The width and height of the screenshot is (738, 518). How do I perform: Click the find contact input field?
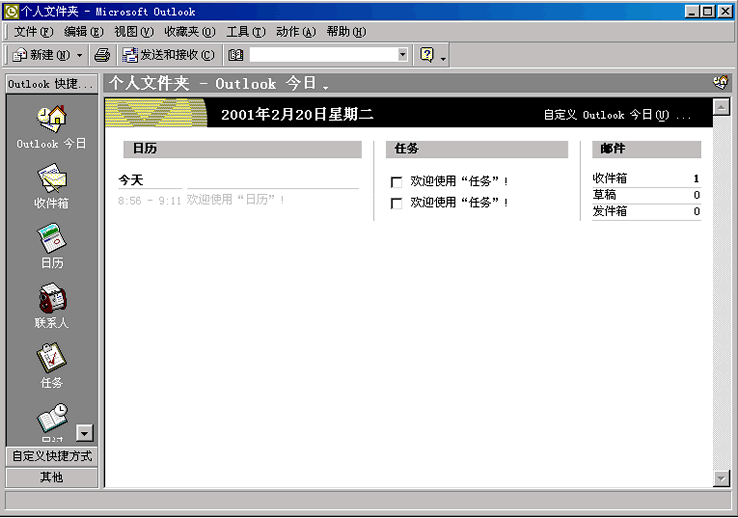pos(323,55)
